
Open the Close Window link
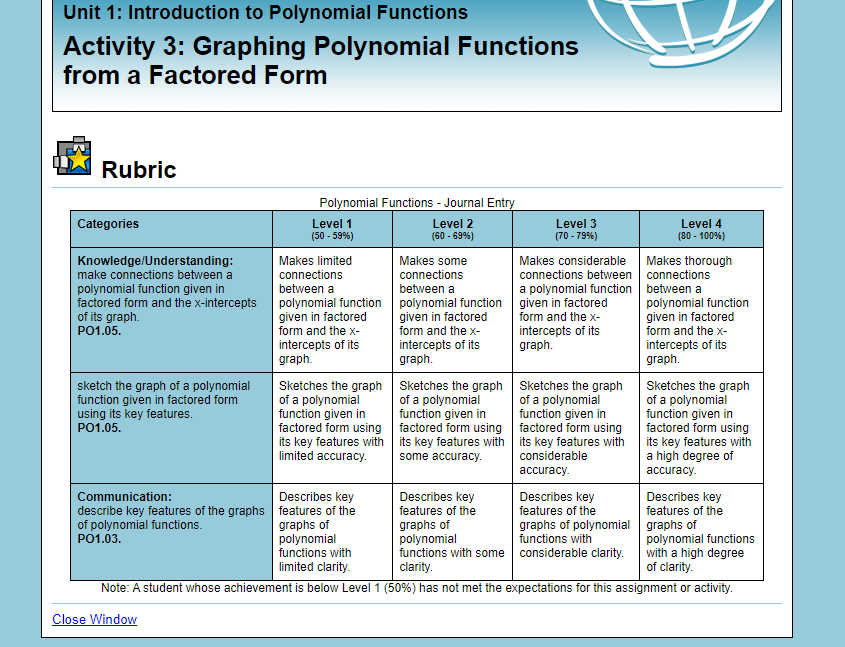(93, 619)
